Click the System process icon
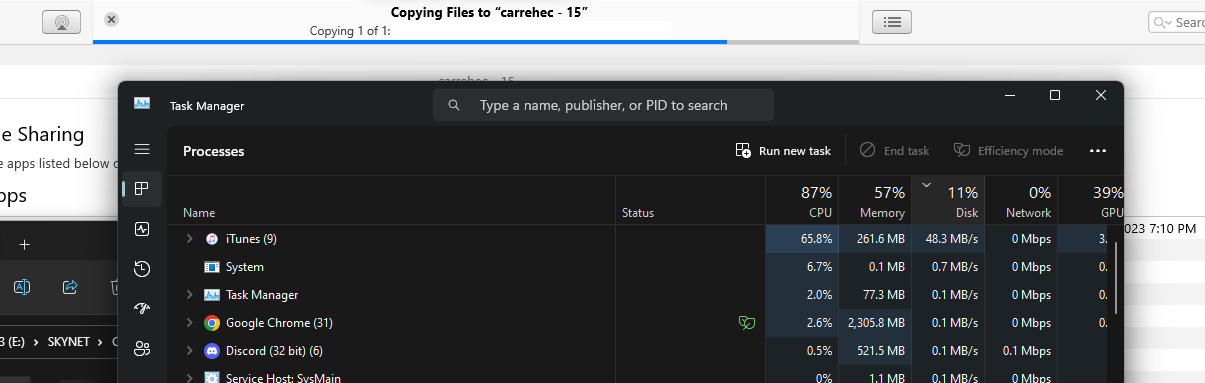 coord(212,267)
